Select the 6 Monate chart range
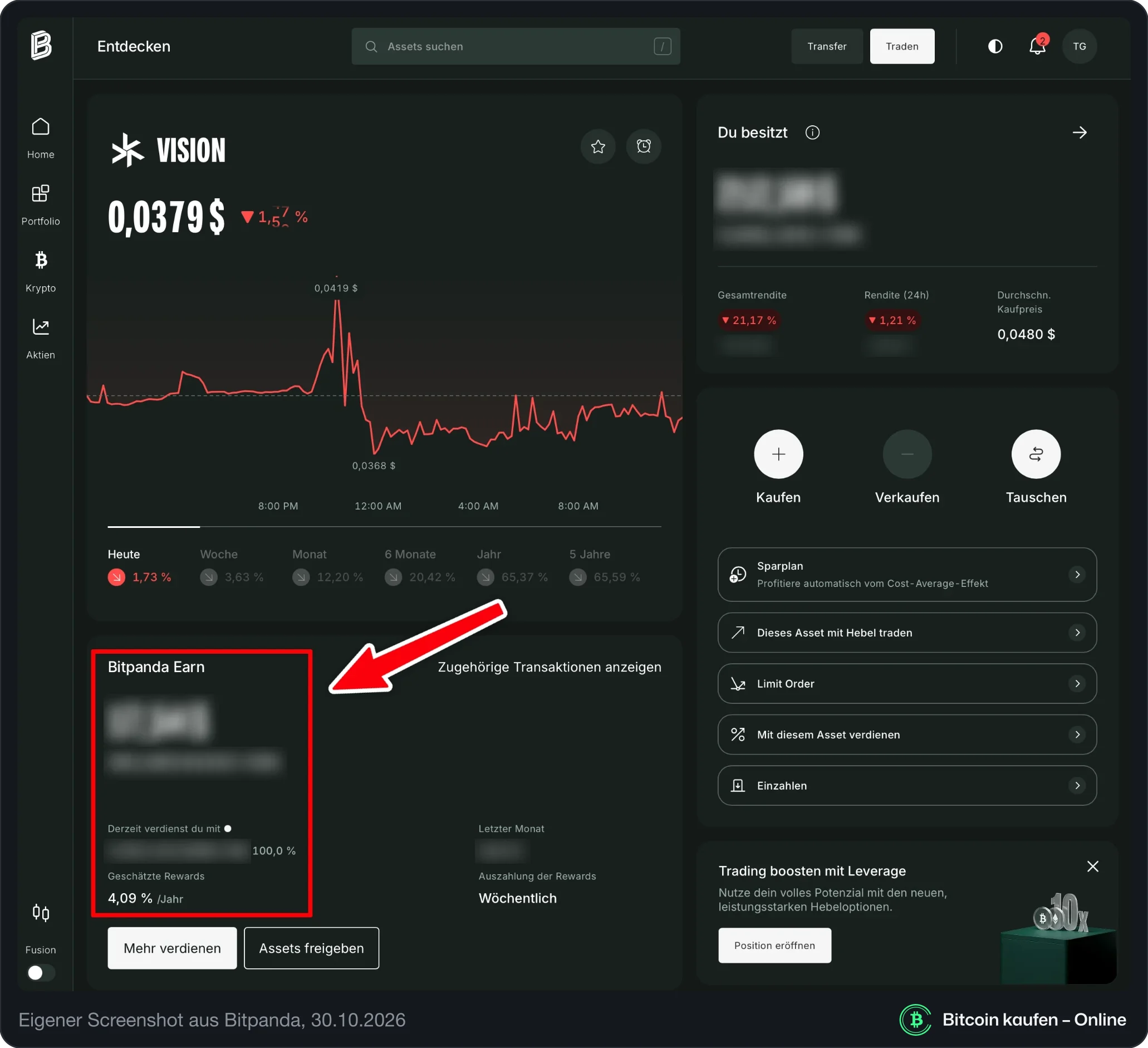Image resolution: width=1148 pixels, height=1048 pixels. click(420, 566)
